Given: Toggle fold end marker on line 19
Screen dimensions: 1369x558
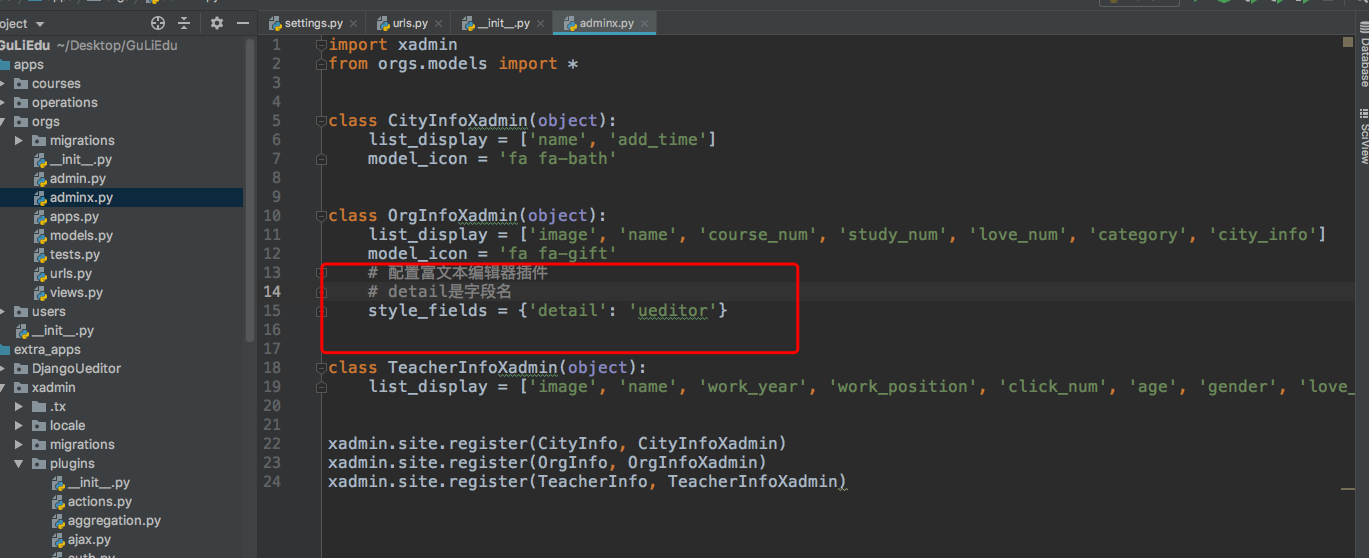Looking at the screenshot, I should click(321, 386).
